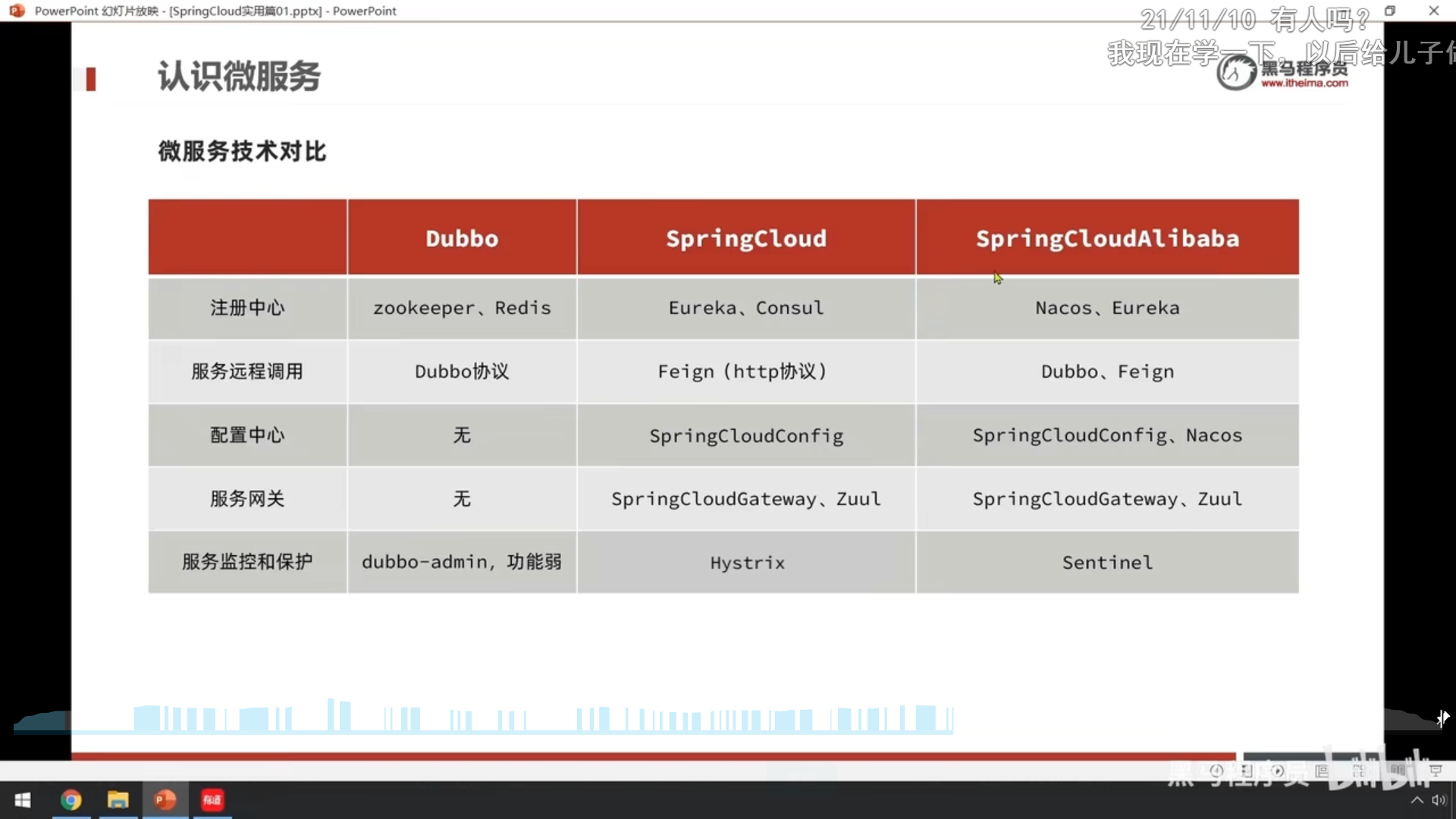Click the Sentinel table cell
The width and height of the screenshot is (1456, 819).
1106,562
